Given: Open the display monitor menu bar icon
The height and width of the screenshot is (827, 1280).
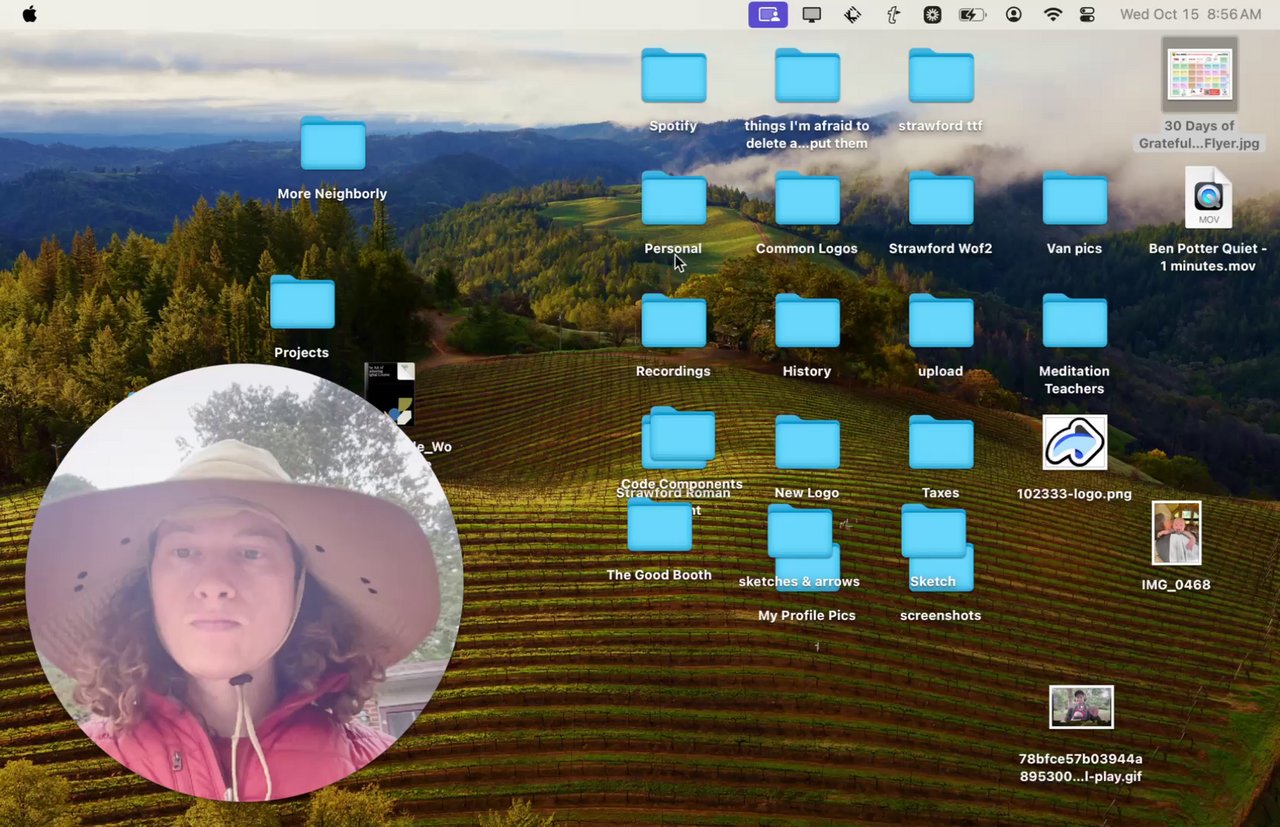Looking at the screenshot, I should (812, 14).
